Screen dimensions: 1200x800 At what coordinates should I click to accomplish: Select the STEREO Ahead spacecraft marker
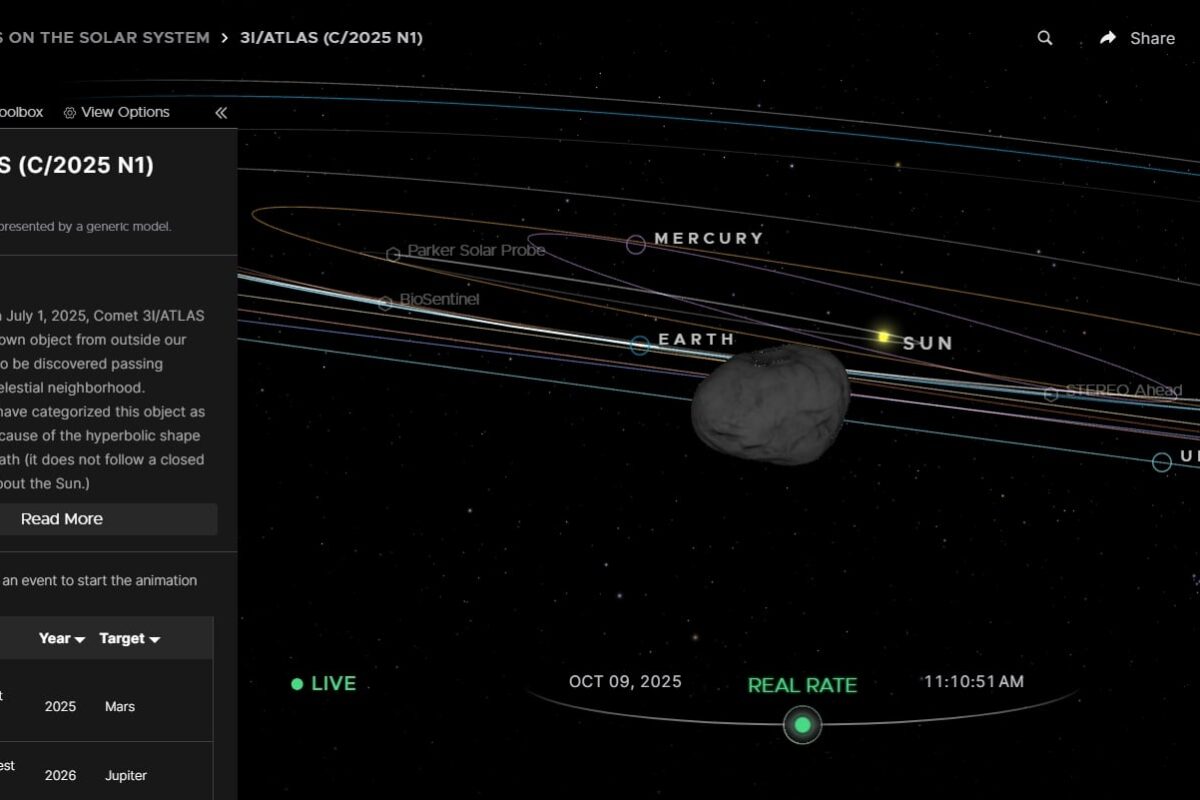coord(1050,392)
